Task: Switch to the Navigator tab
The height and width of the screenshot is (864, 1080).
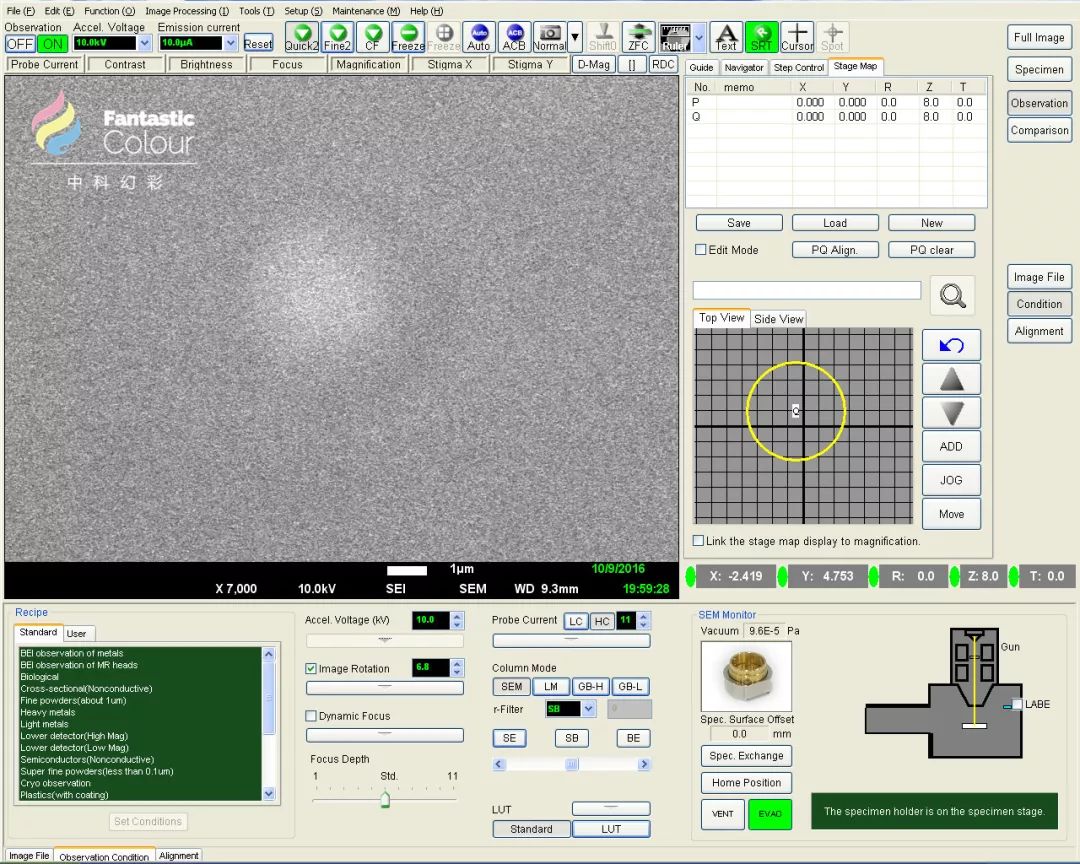Action: (744, 67)
